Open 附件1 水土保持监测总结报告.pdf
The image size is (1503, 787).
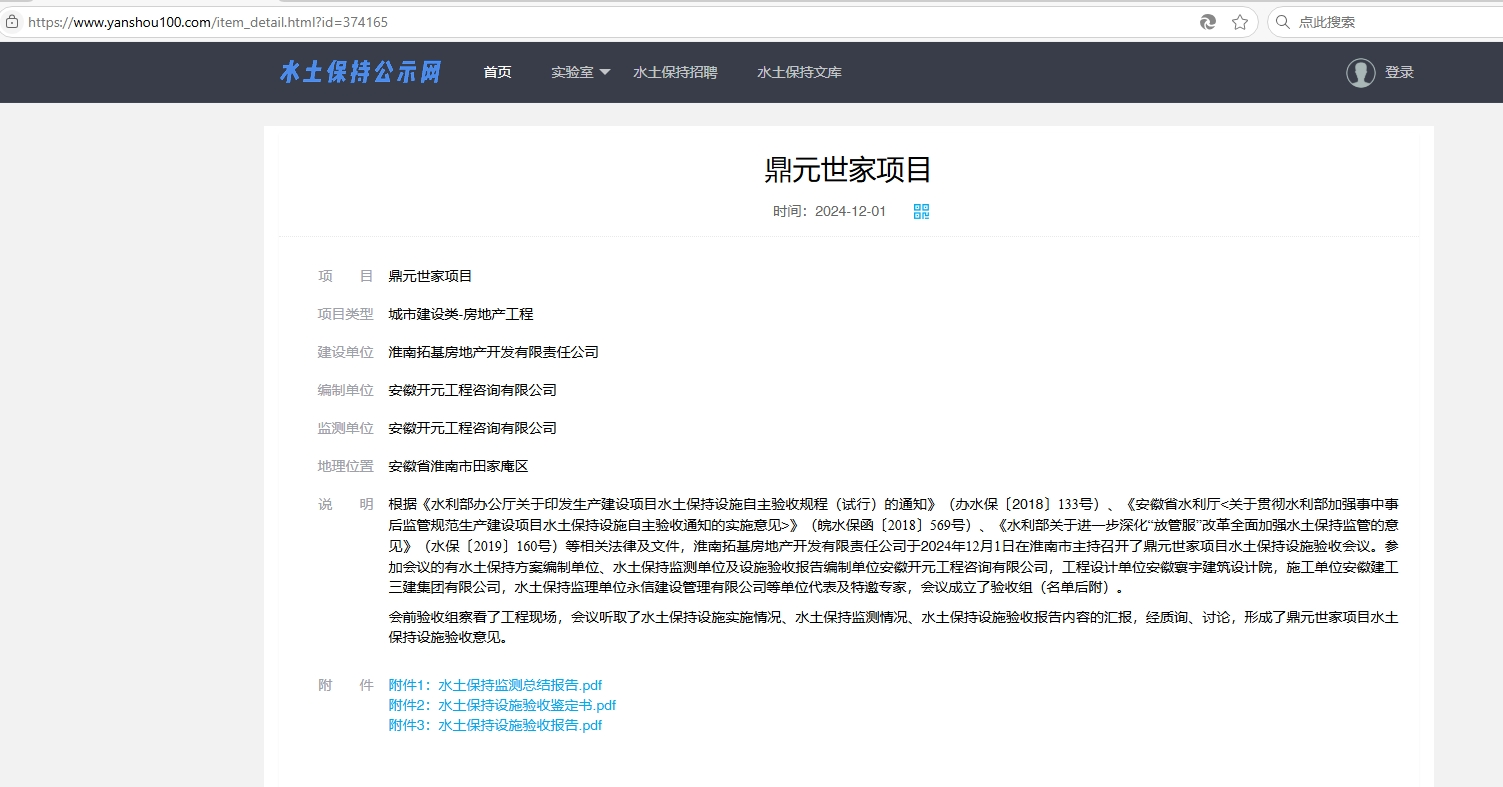(x=495, y=685)
